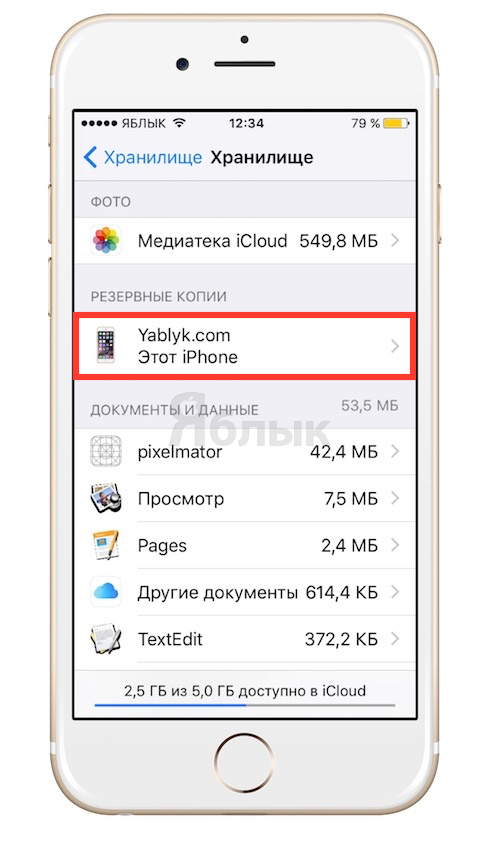500x841 pixels.
Task: Open Другие документы 614,4 КБ entry
Action: (x=245, y=592)
